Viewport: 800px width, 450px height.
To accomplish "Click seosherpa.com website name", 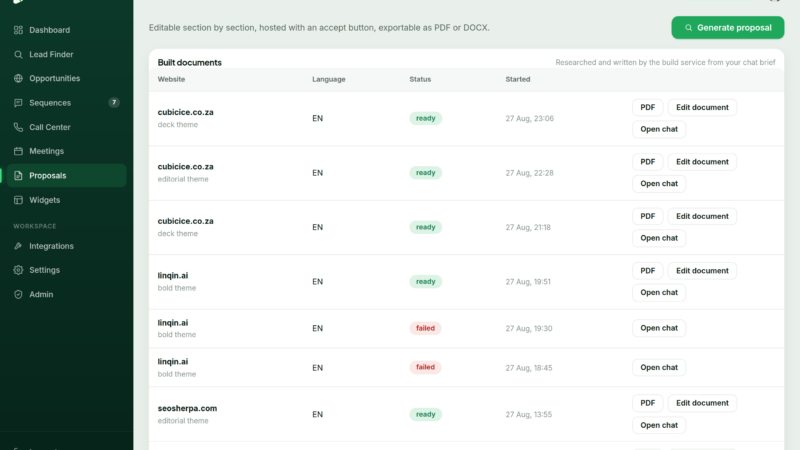I will coord(187,408).
